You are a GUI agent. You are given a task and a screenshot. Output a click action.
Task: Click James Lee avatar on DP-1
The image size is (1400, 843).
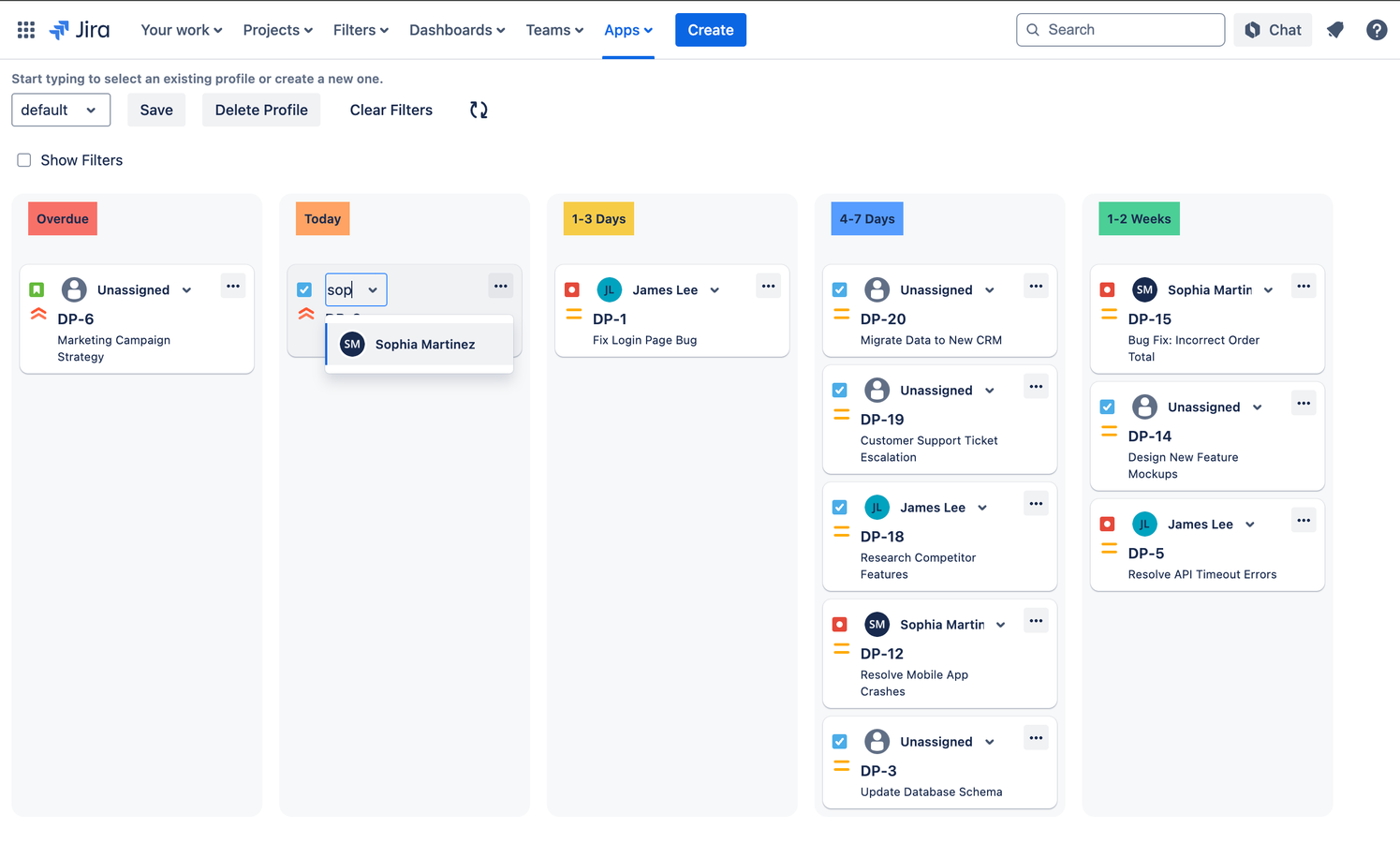click(610, 290)
